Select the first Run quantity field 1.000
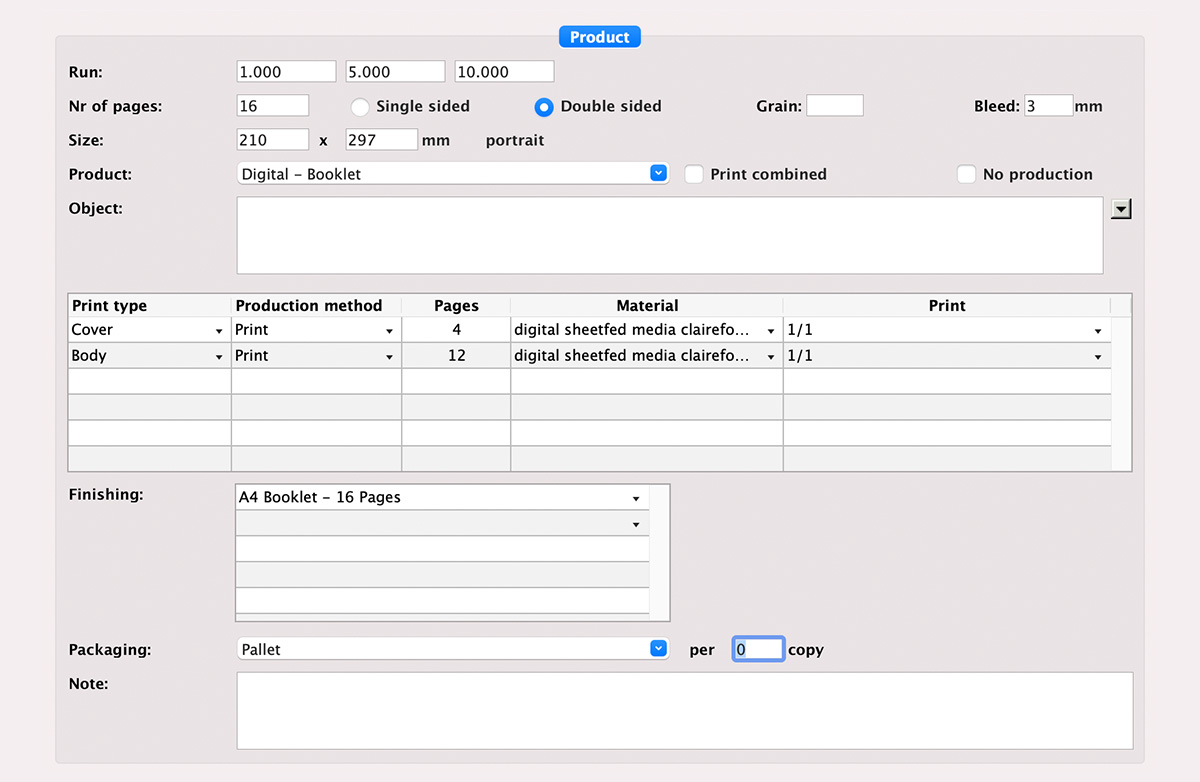This screenshot has width=1200, height=782. tap(285, 72)
